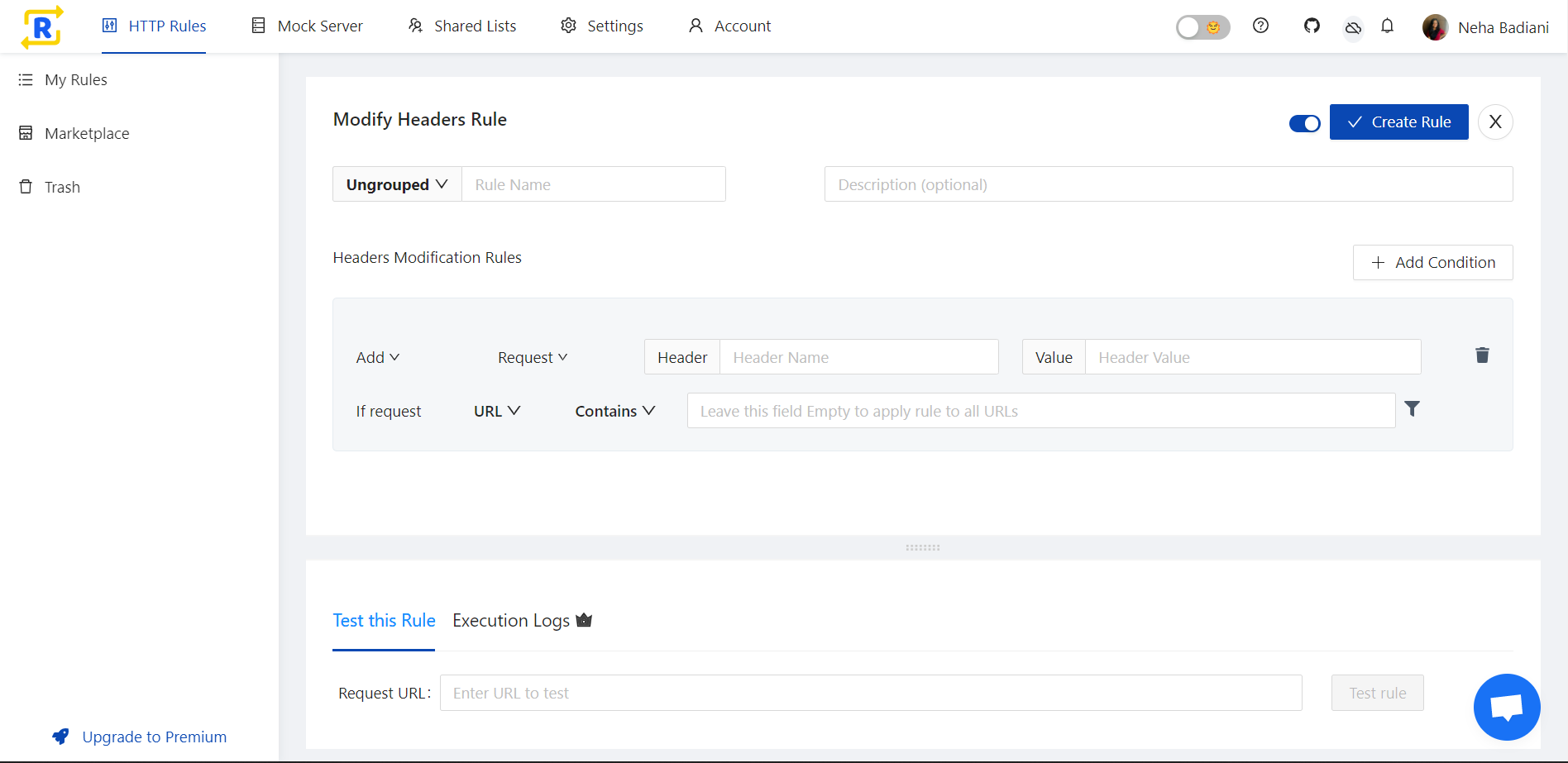
Task: Open the Ungrouped group dropdown
Action: pyautogui.click(x=396, y=184)
